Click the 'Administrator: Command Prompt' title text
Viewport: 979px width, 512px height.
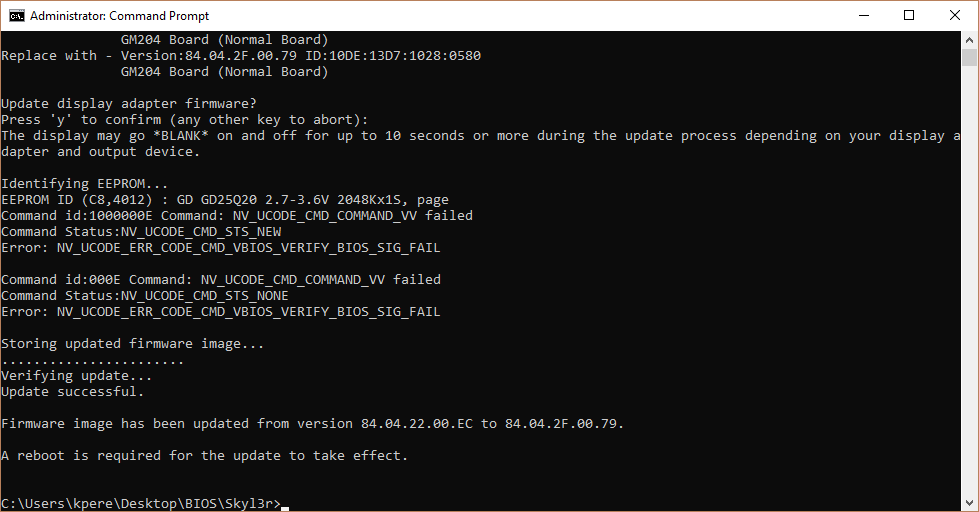click(119, 16)
